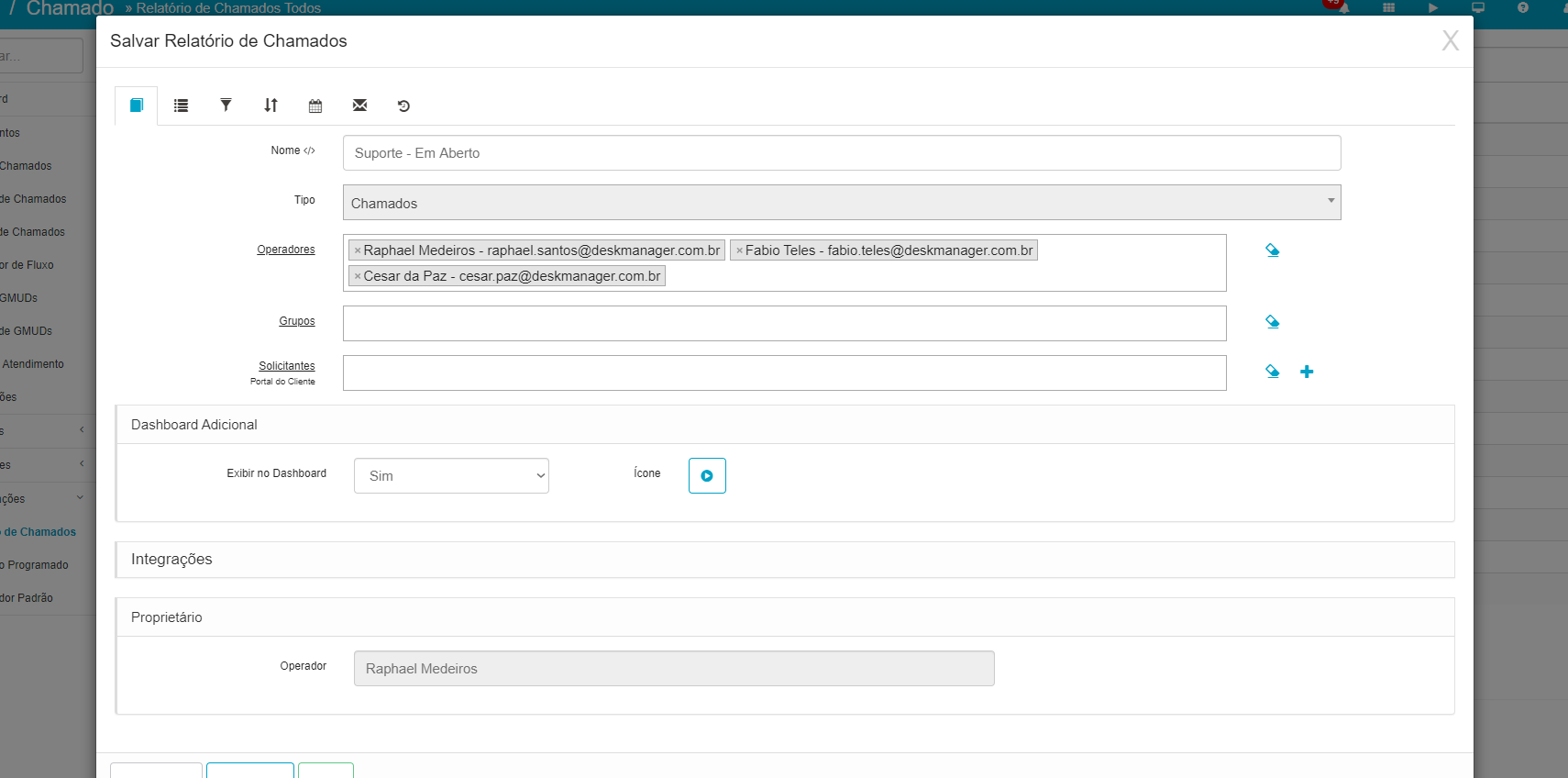Open 'or de Fluxo' item in background sidebar
The height and width of the screenshot is (778, 1568).
coord(28,265)
